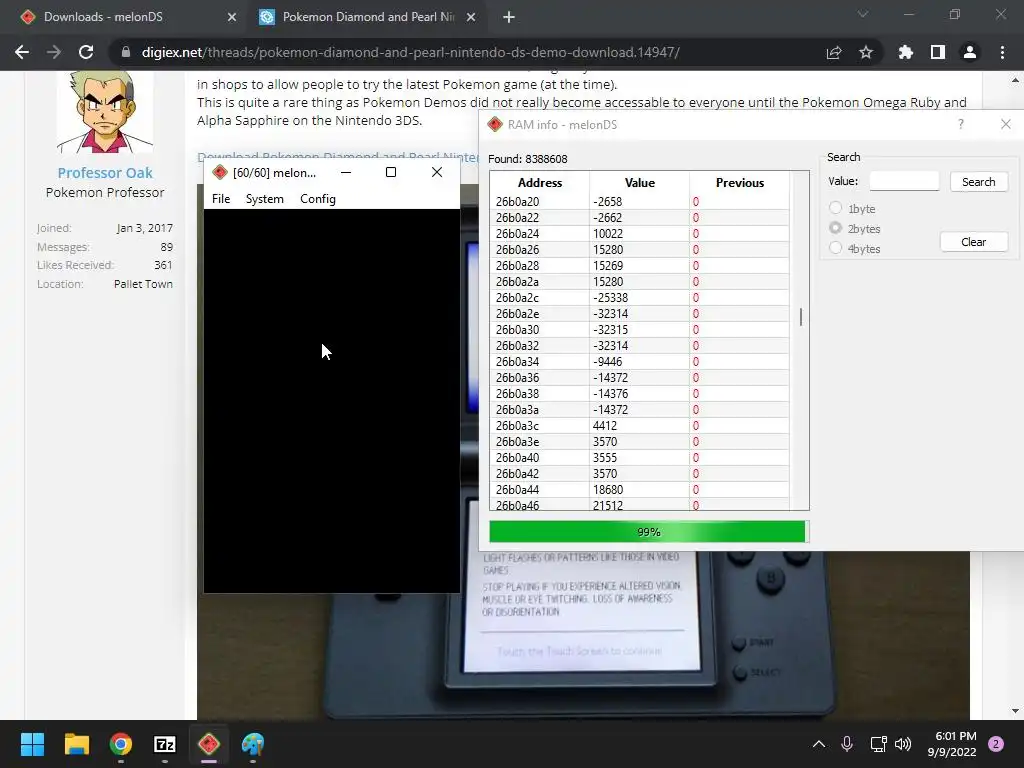Open the melonDS File menu
Screen dimensions: 1024x768
(221, 199)
